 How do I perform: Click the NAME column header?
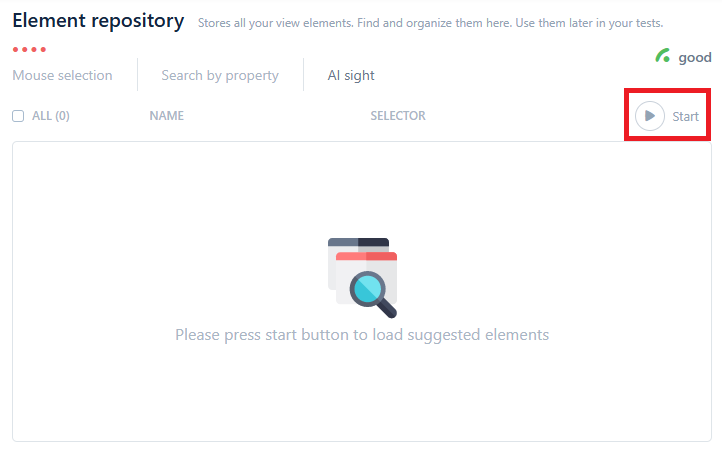(167, 116)
